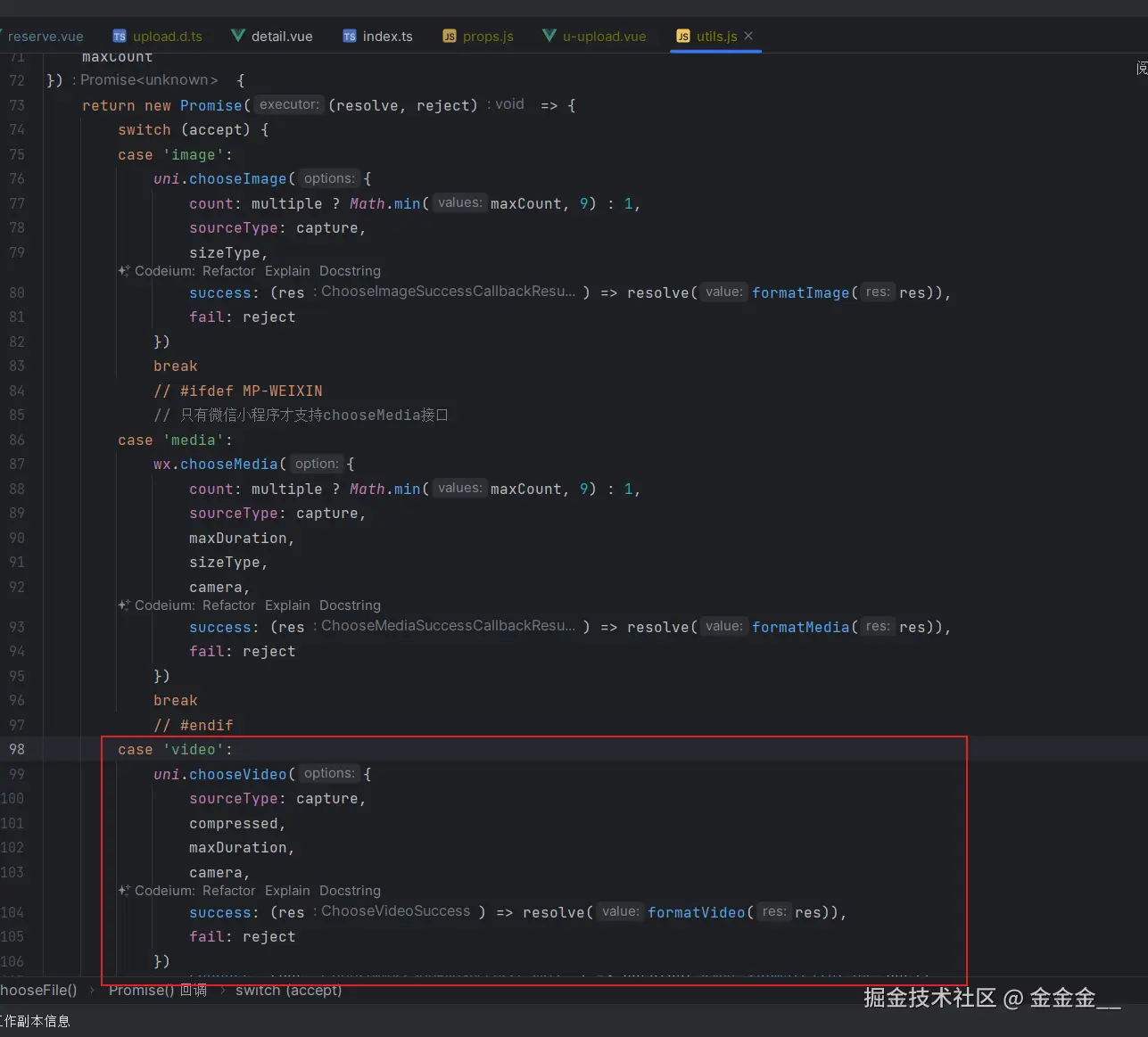Click the '// #endif' comment on line 97

(194, 726)
